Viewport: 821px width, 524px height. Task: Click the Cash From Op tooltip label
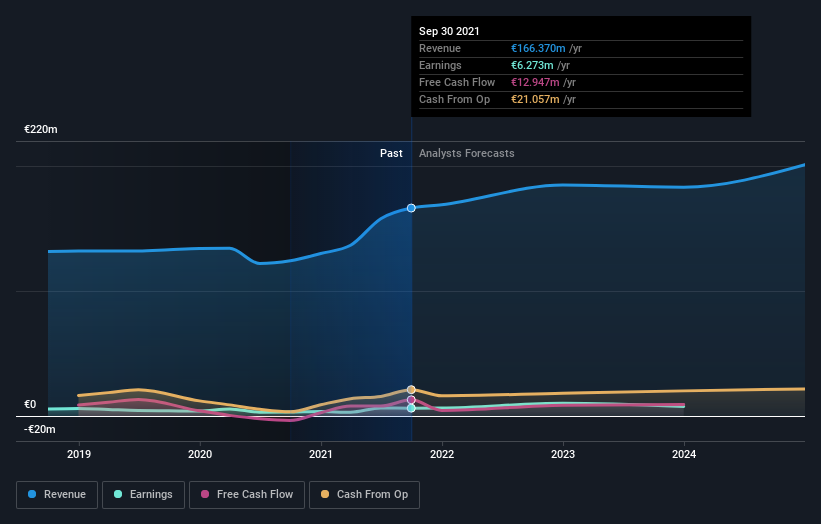[454, 99]
